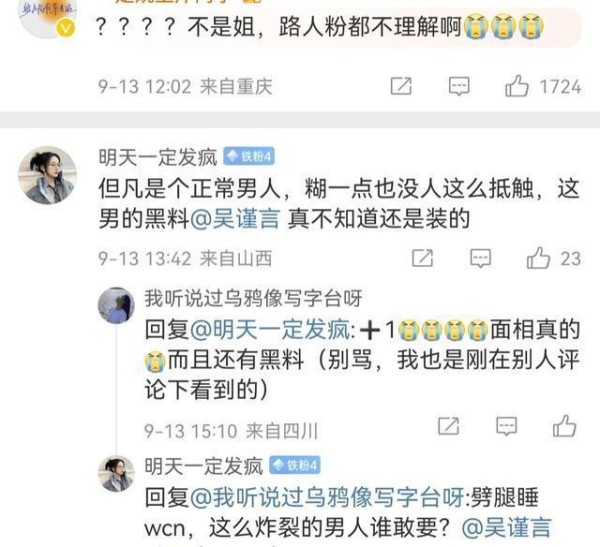Screen dimensions: 600x547
Task: Tap the @吴谨言 mention in the last reply
Action: point(507,527)
